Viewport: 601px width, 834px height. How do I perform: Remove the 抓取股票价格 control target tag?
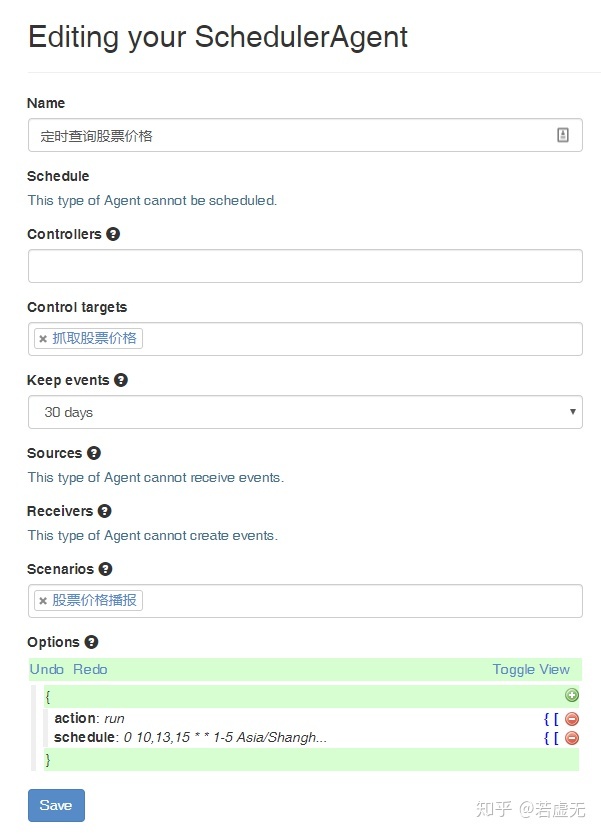pyautogui.click(x=43, y=339)
